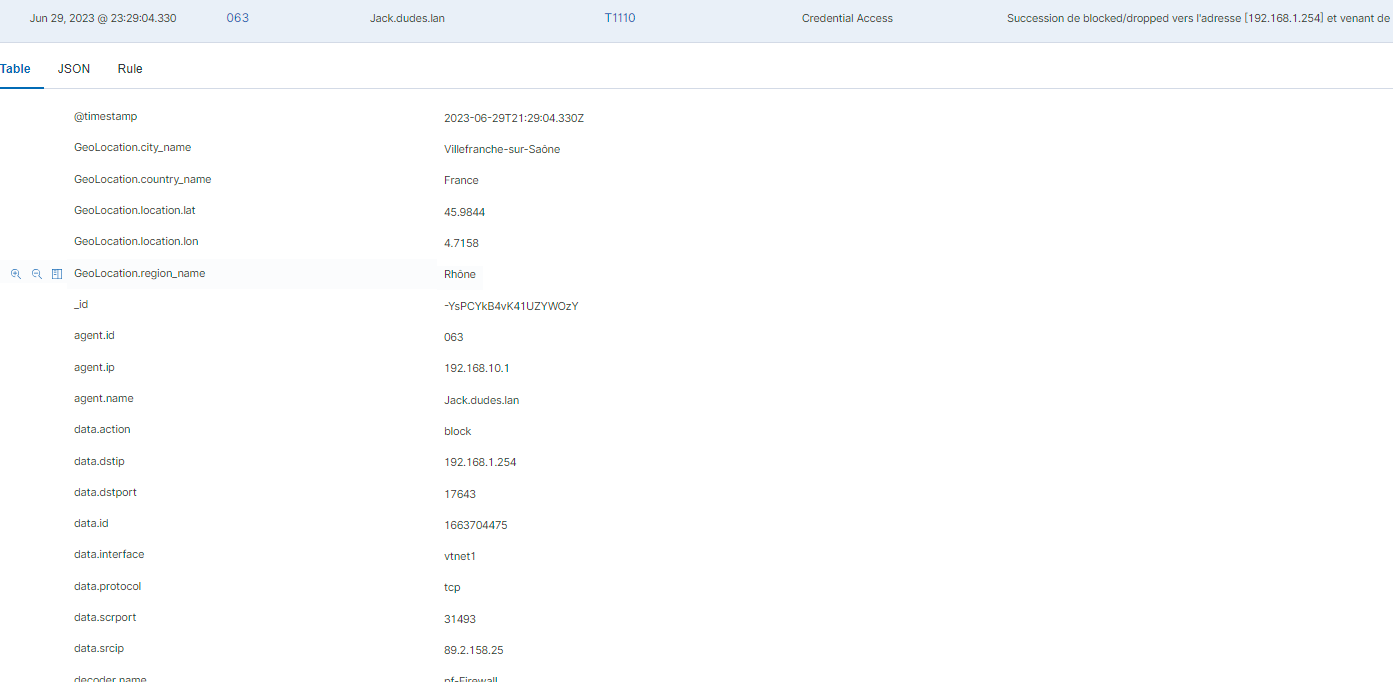
Task: Open the T1110 technique link
Action: pos(619,18)
